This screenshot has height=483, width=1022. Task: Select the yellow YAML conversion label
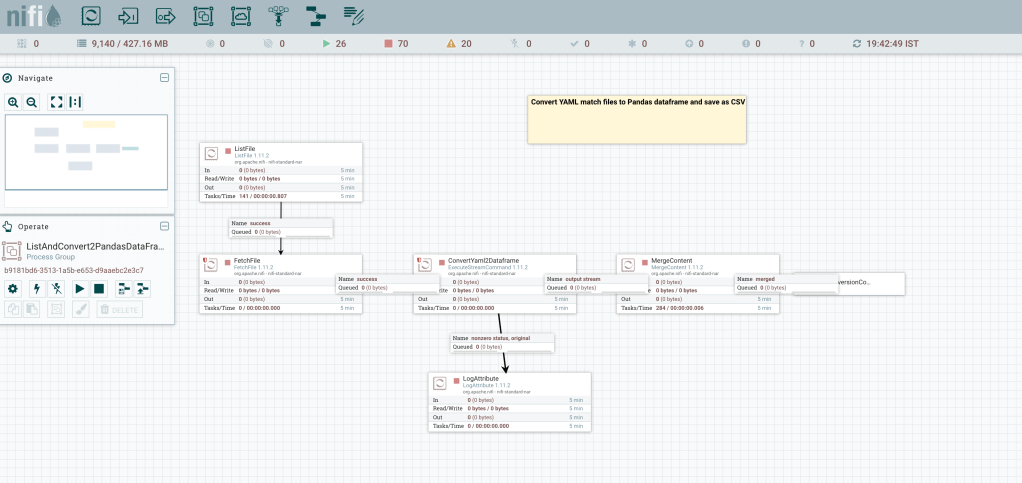click(637, 119)
